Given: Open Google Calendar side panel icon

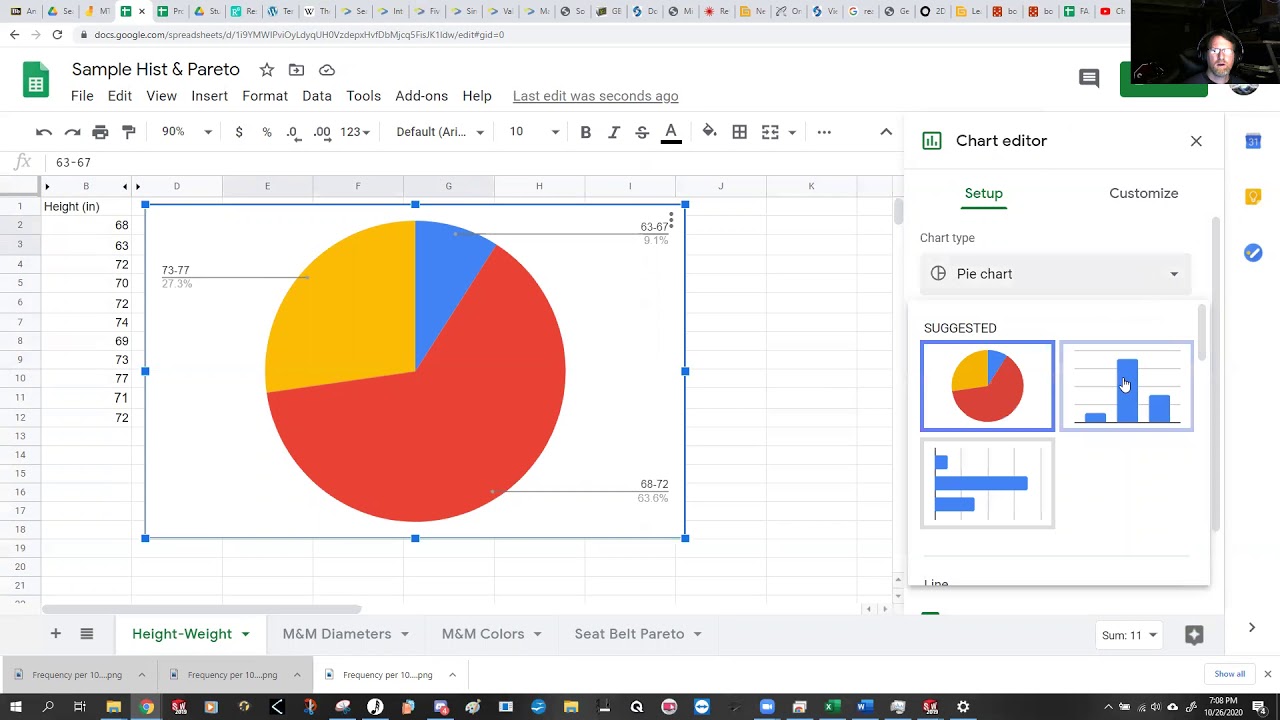Looking at the screenshot, I should (x=1253, y=142).
